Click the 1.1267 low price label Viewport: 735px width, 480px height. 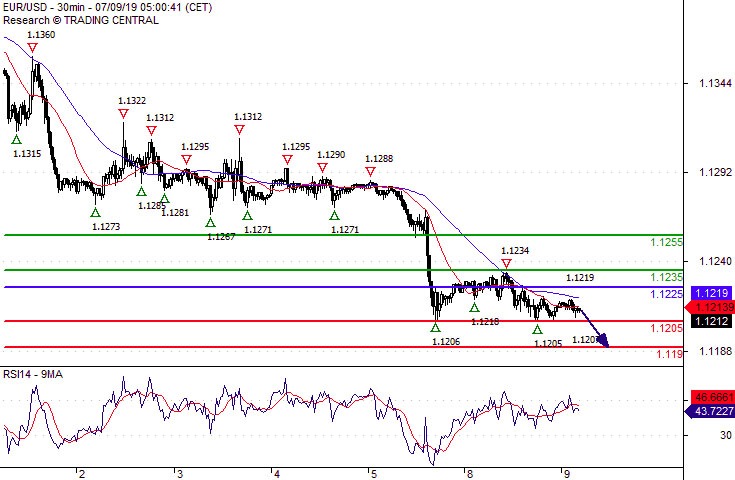click(x=221, y=237)
